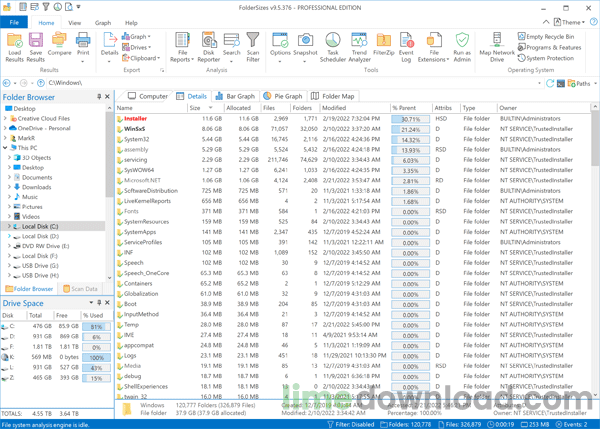The height and width of the screenshot is (429, 600).
Task: Open the FilterZip tool
Action: (383, 46)
